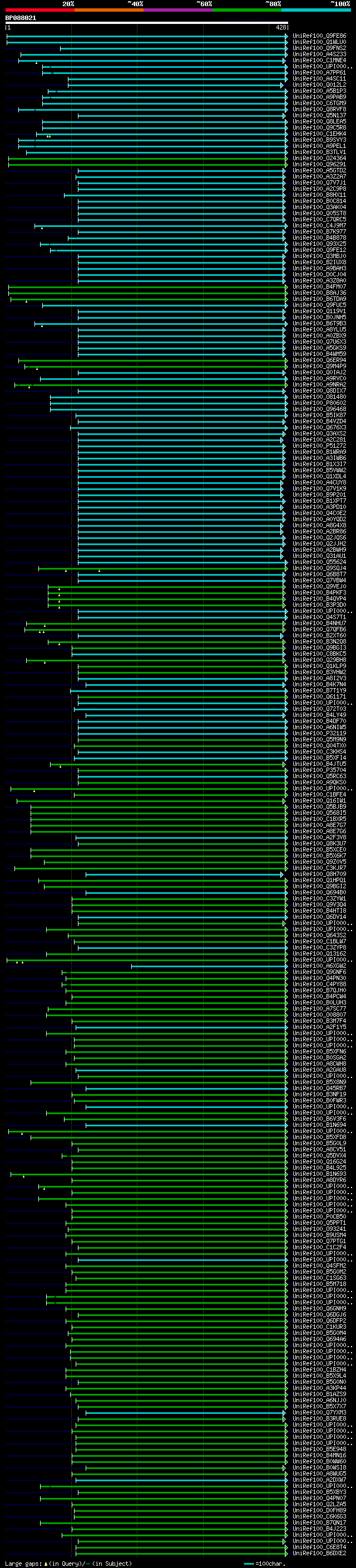356x1568 pixels.
Task: Select hit UniRef100_P51272
Action: tap(319, 446)
